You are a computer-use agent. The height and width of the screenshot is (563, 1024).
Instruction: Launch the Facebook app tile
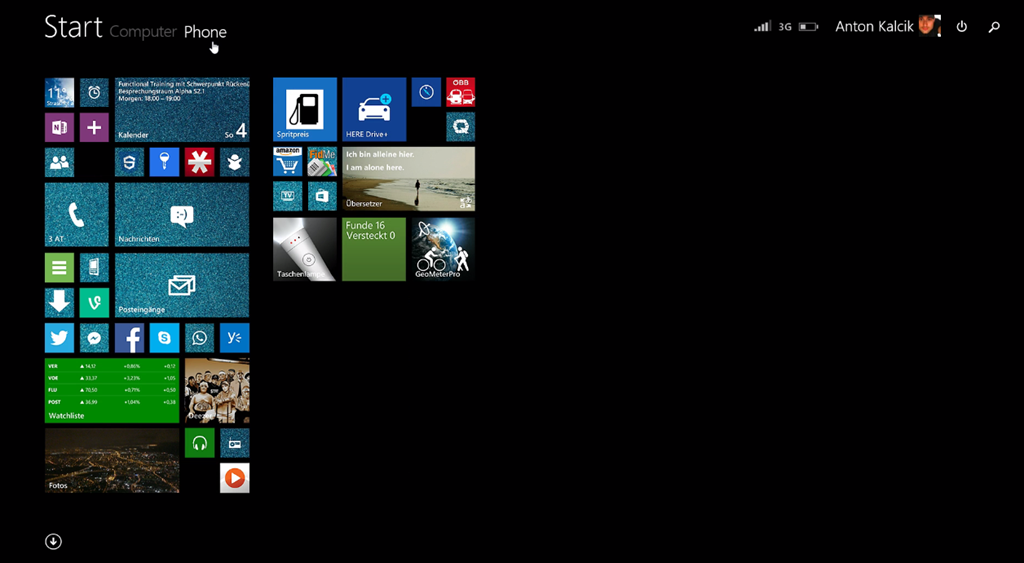click(129, 338)
